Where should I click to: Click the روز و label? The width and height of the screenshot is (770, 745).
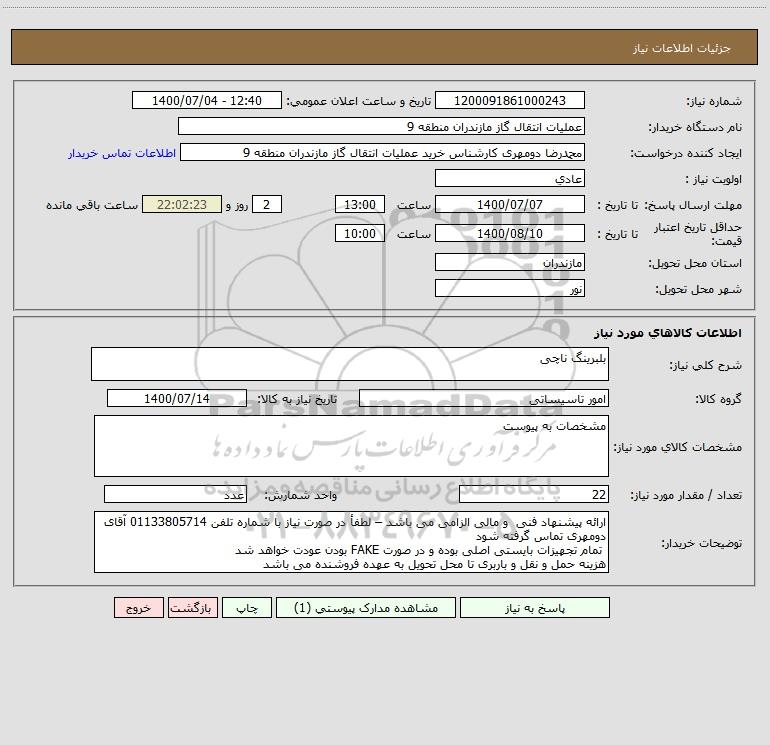click(237, 205)
